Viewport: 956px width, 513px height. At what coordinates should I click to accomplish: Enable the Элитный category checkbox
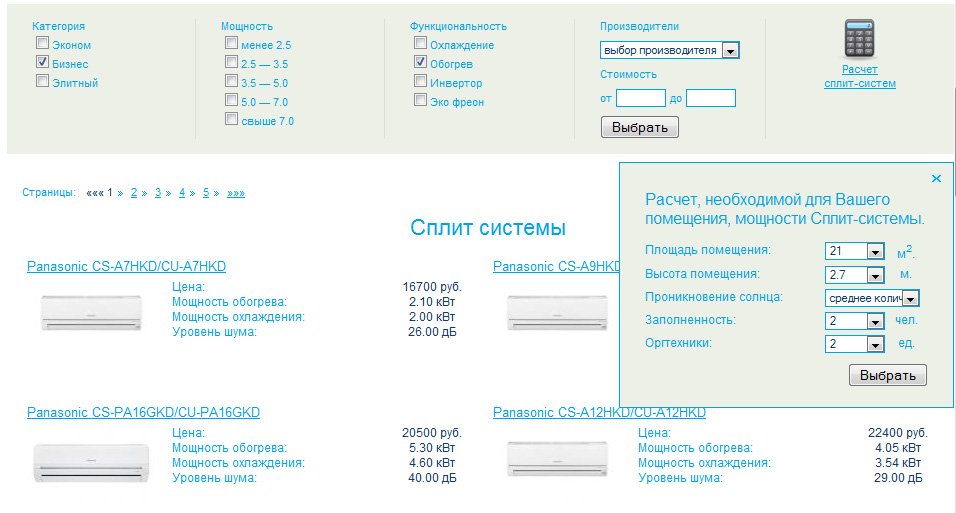point(42,81)
